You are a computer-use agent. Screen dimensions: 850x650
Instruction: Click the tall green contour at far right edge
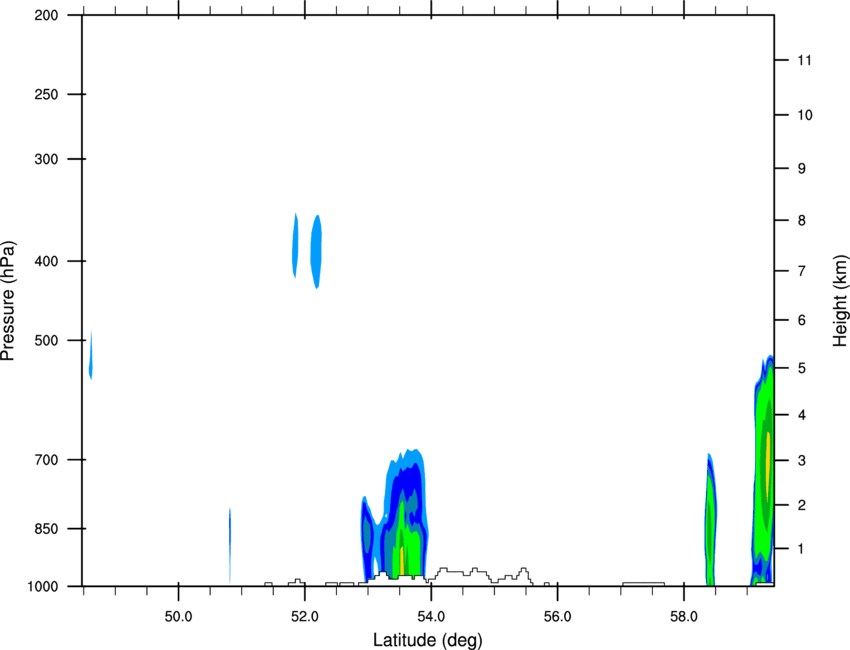click(763, 472)
